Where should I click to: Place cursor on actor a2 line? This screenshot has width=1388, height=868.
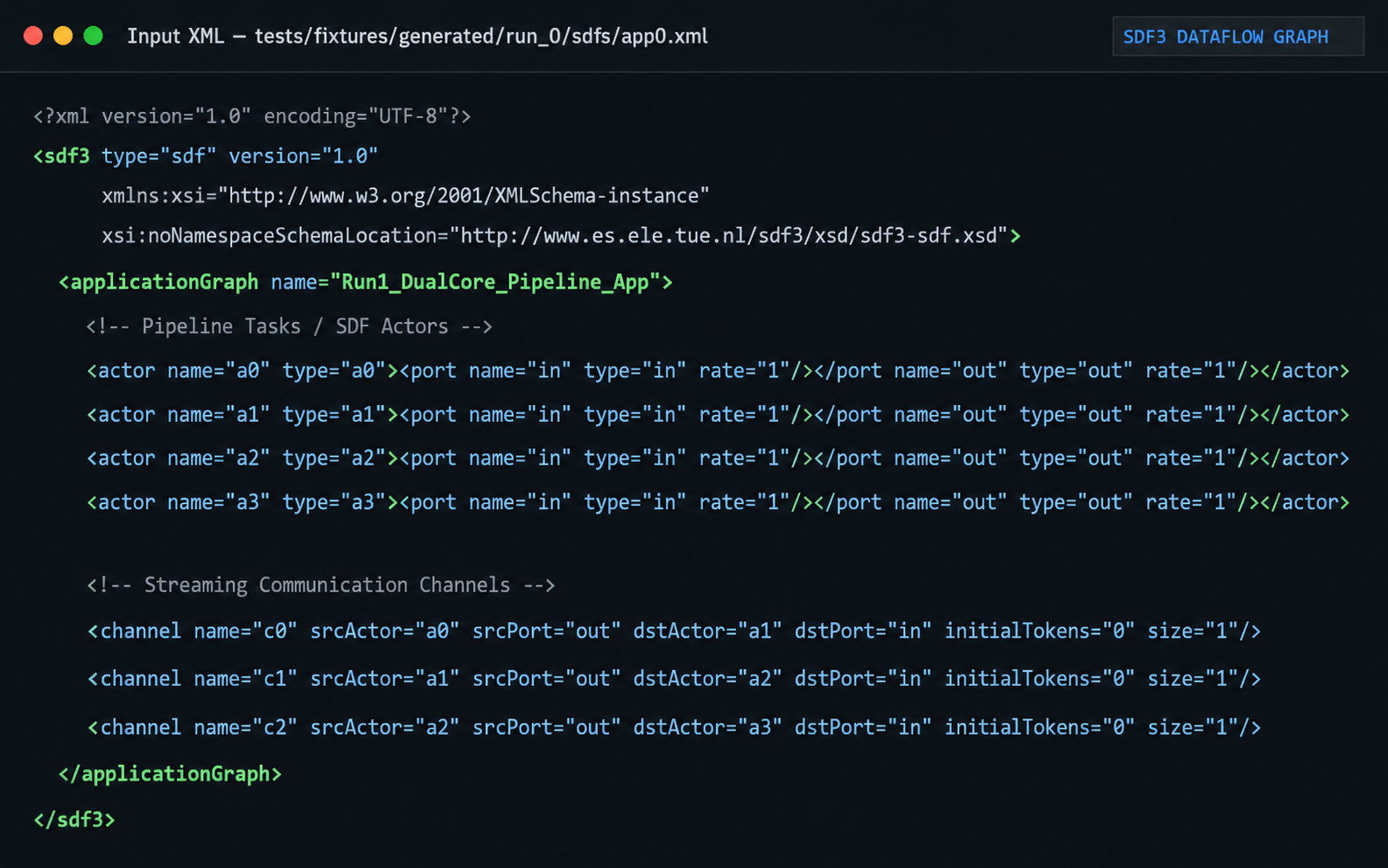point(718,458)
